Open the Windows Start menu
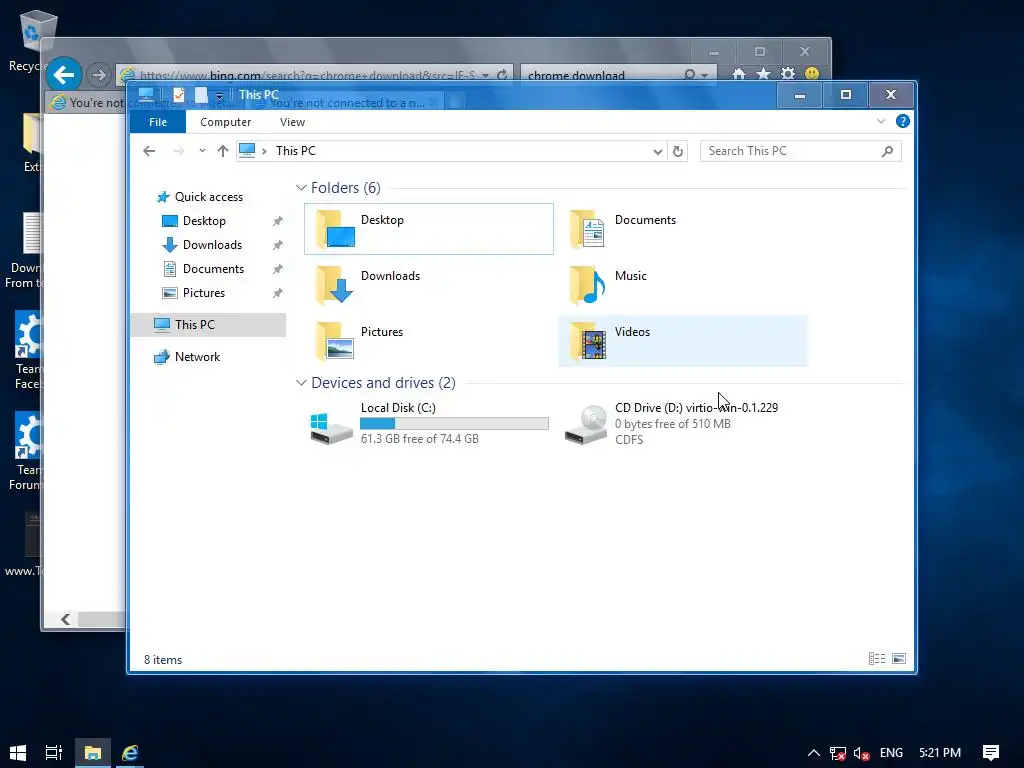 (x=18, y=752)
